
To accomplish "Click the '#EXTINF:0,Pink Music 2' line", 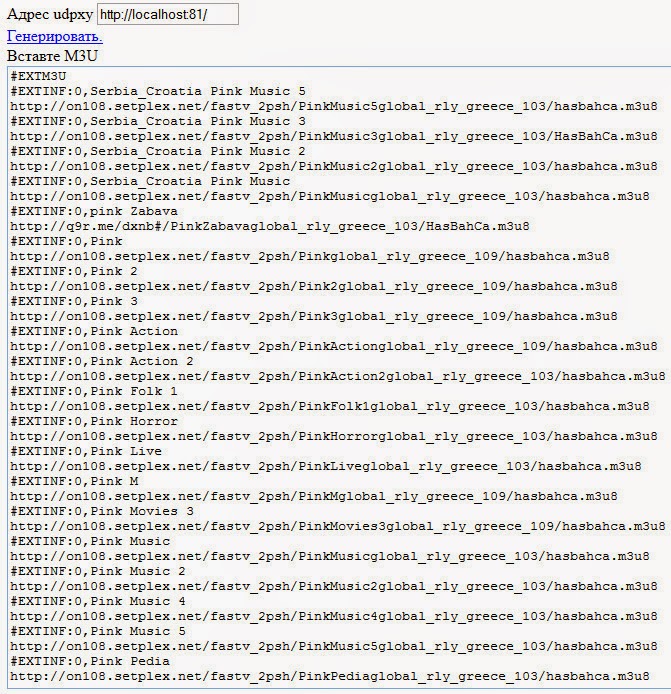I will 98,571.
